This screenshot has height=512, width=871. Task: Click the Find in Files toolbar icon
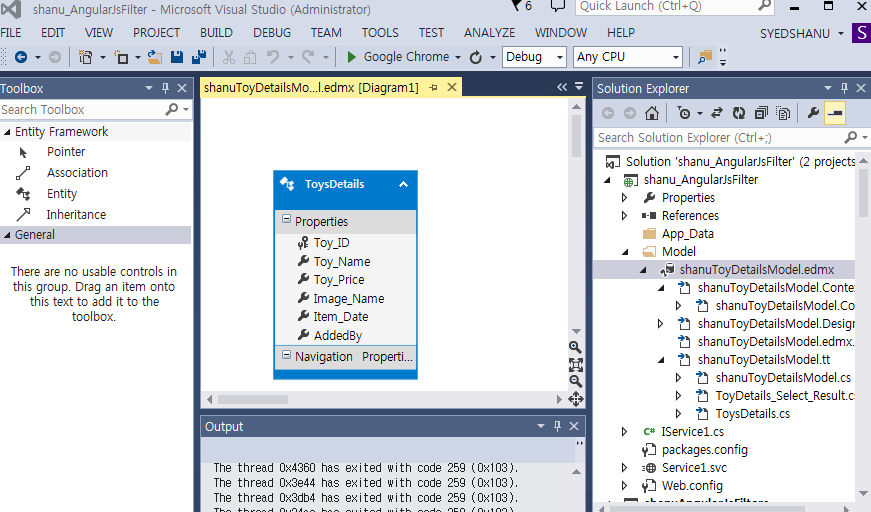click(705, 57)
